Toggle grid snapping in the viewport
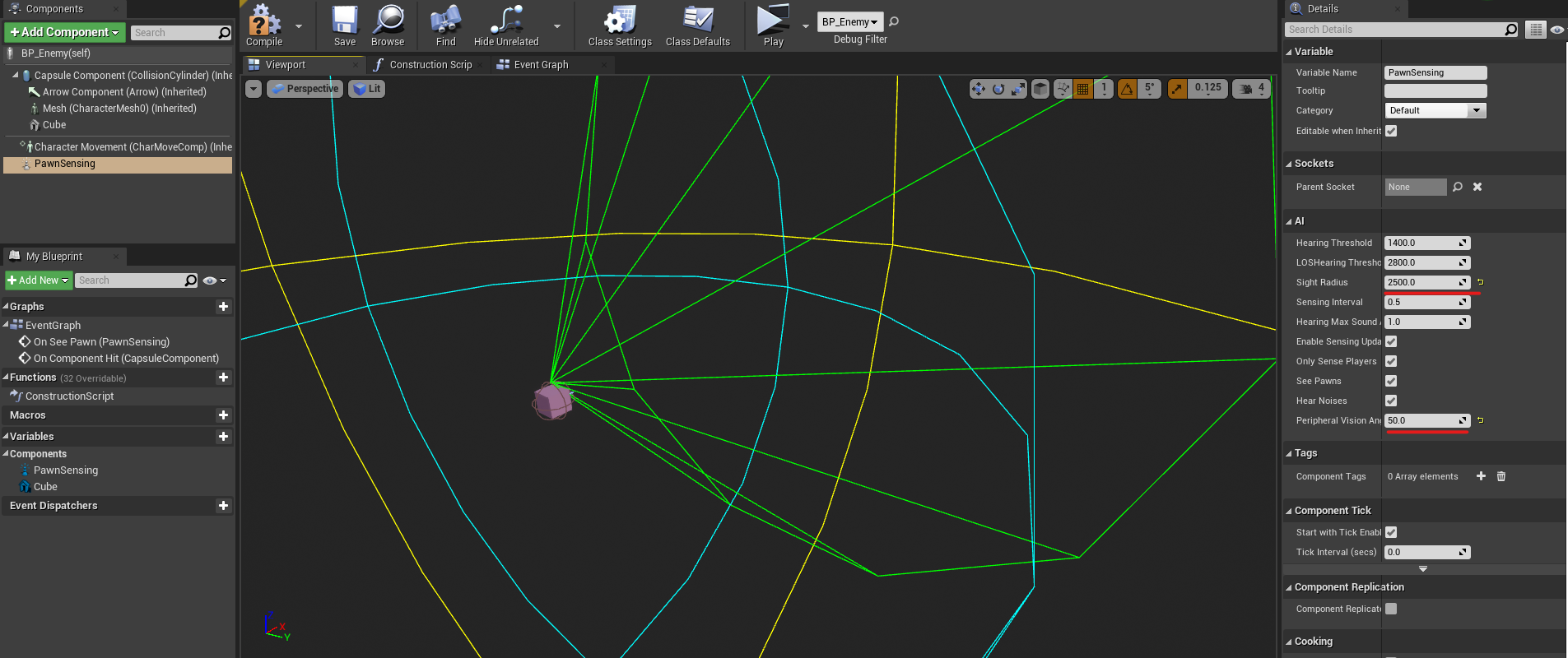Viewport: 1568px width, 658px height. click(1083, 89)
